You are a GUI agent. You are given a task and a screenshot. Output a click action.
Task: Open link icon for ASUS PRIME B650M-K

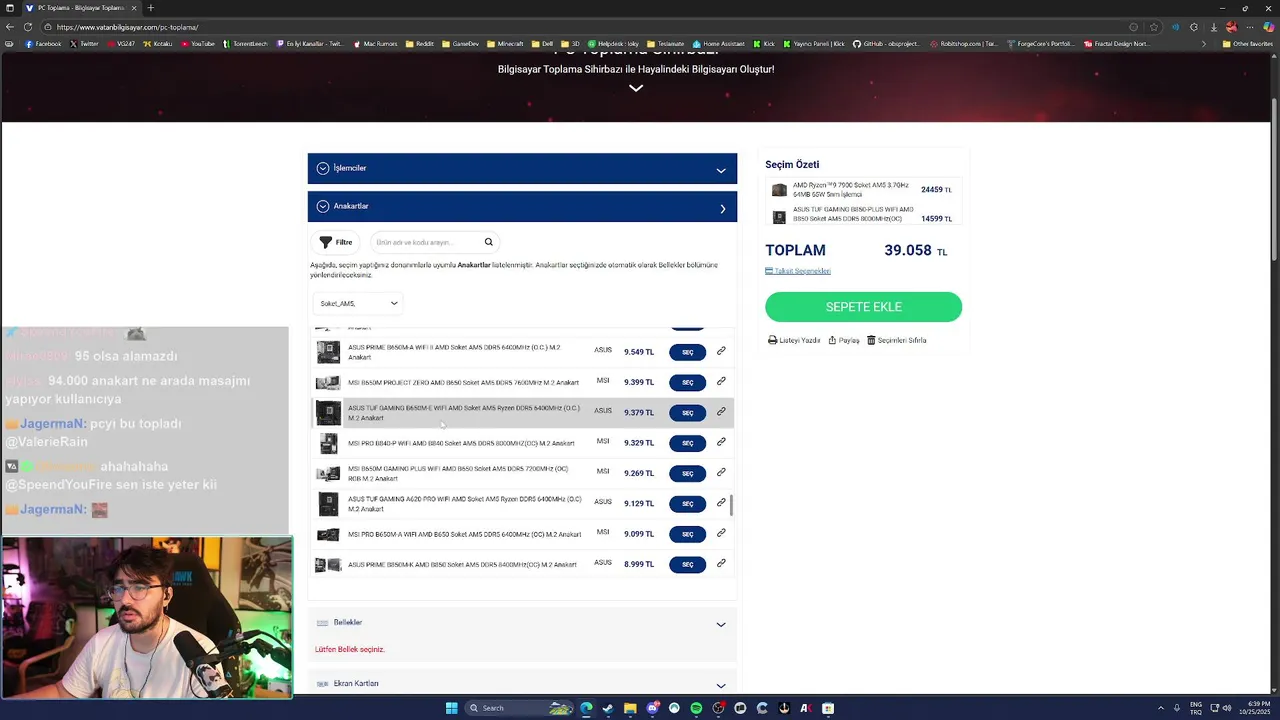coord(721,563)
